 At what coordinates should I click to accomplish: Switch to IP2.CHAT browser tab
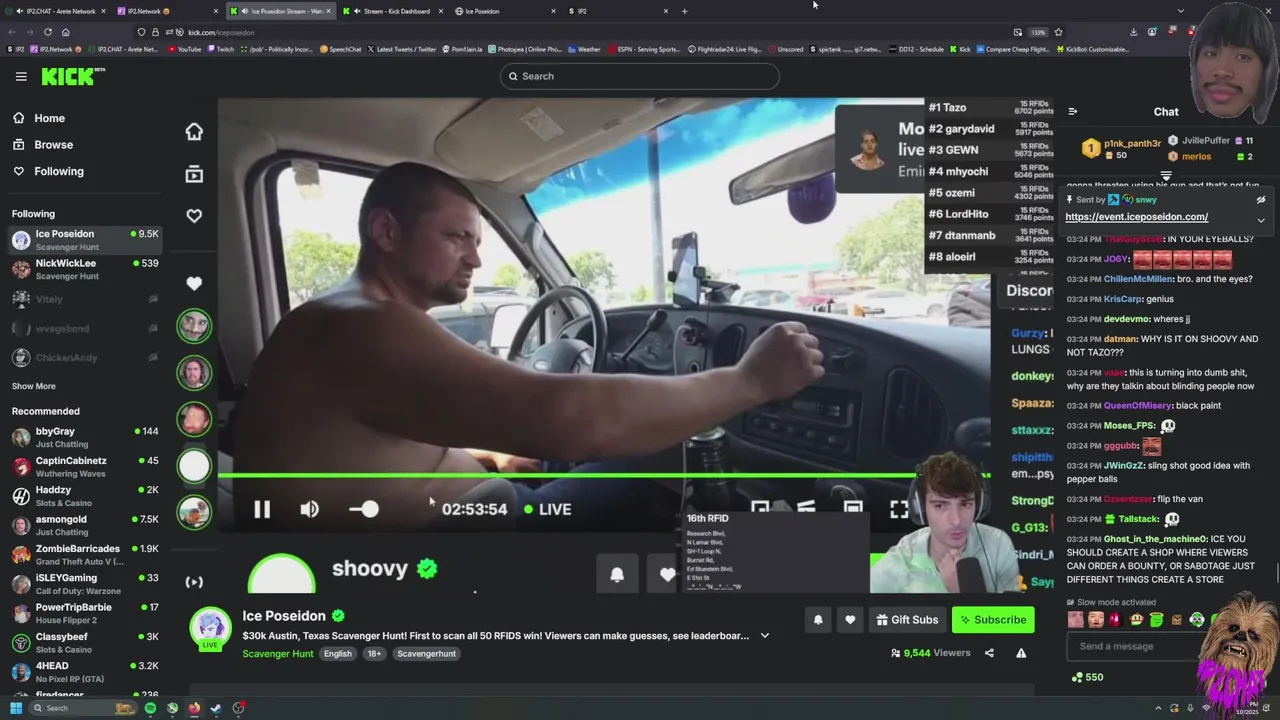55,11
